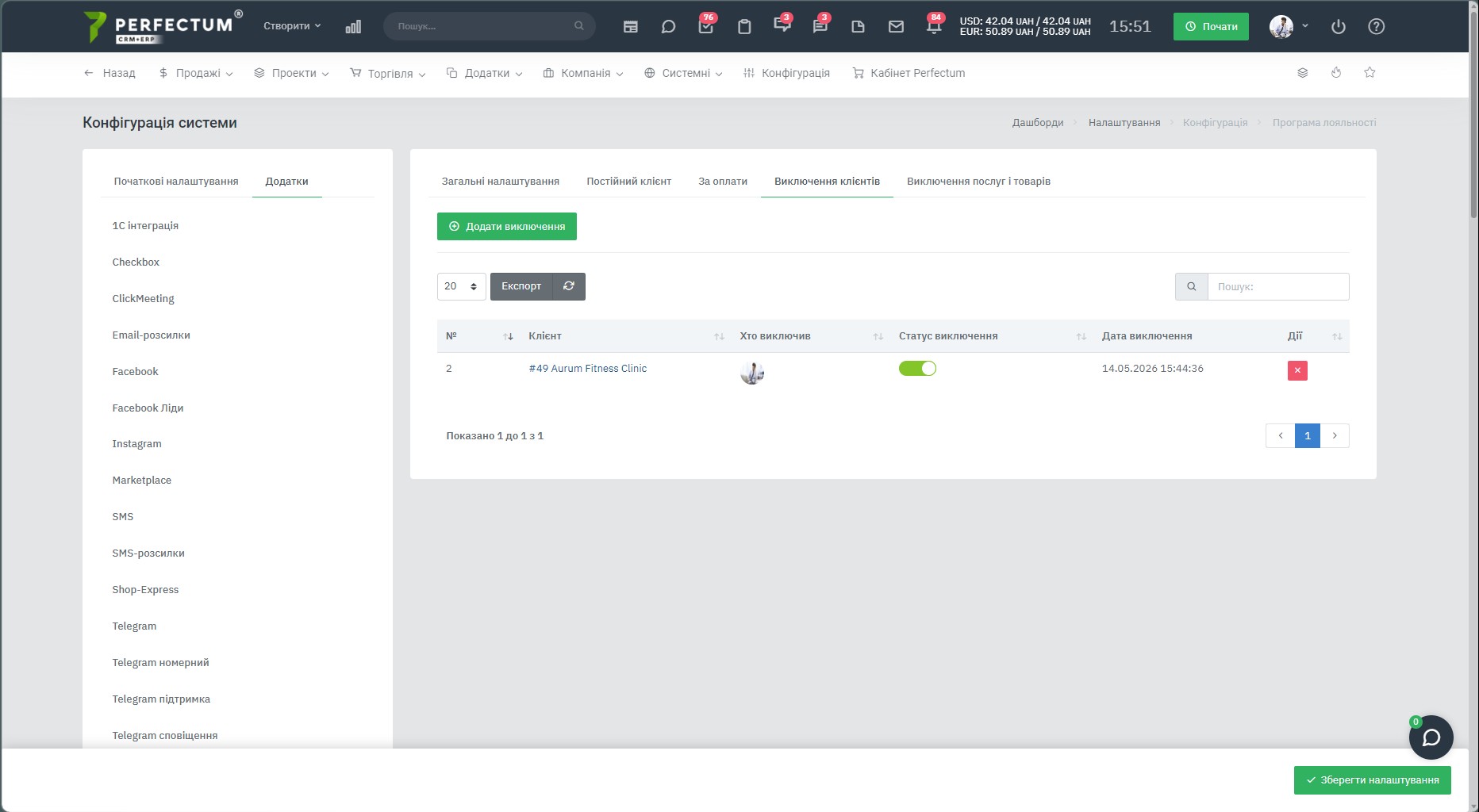Toggle exclusion status for Aurum Fitness Clinic

pos(917,368)
